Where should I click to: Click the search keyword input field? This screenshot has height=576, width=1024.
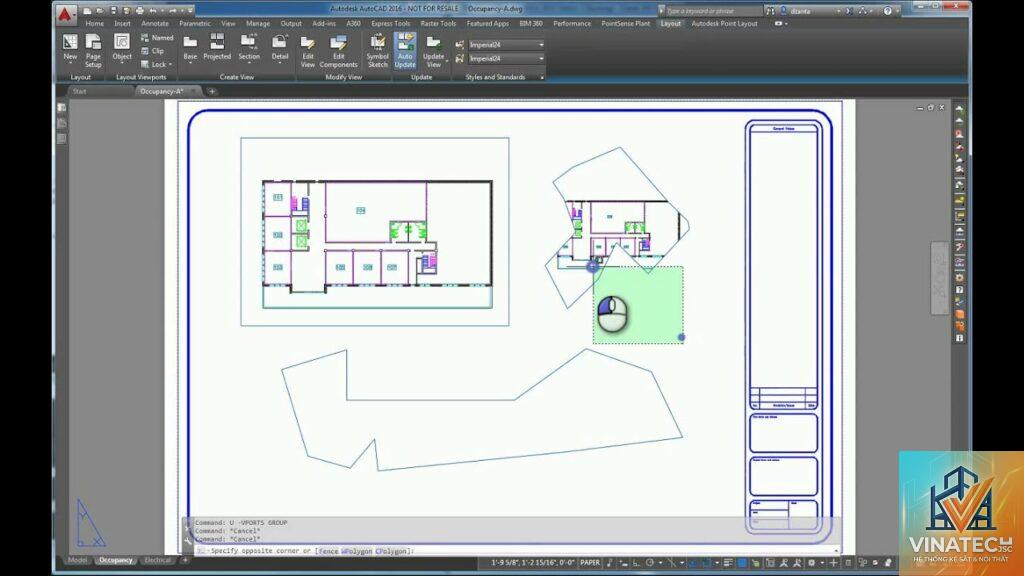pos(712,11)
